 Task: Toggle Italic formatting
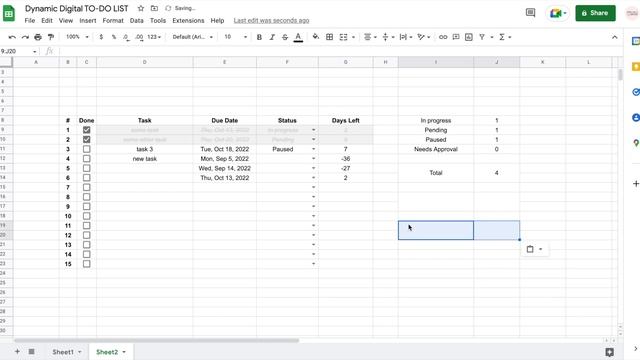(272, 37)
